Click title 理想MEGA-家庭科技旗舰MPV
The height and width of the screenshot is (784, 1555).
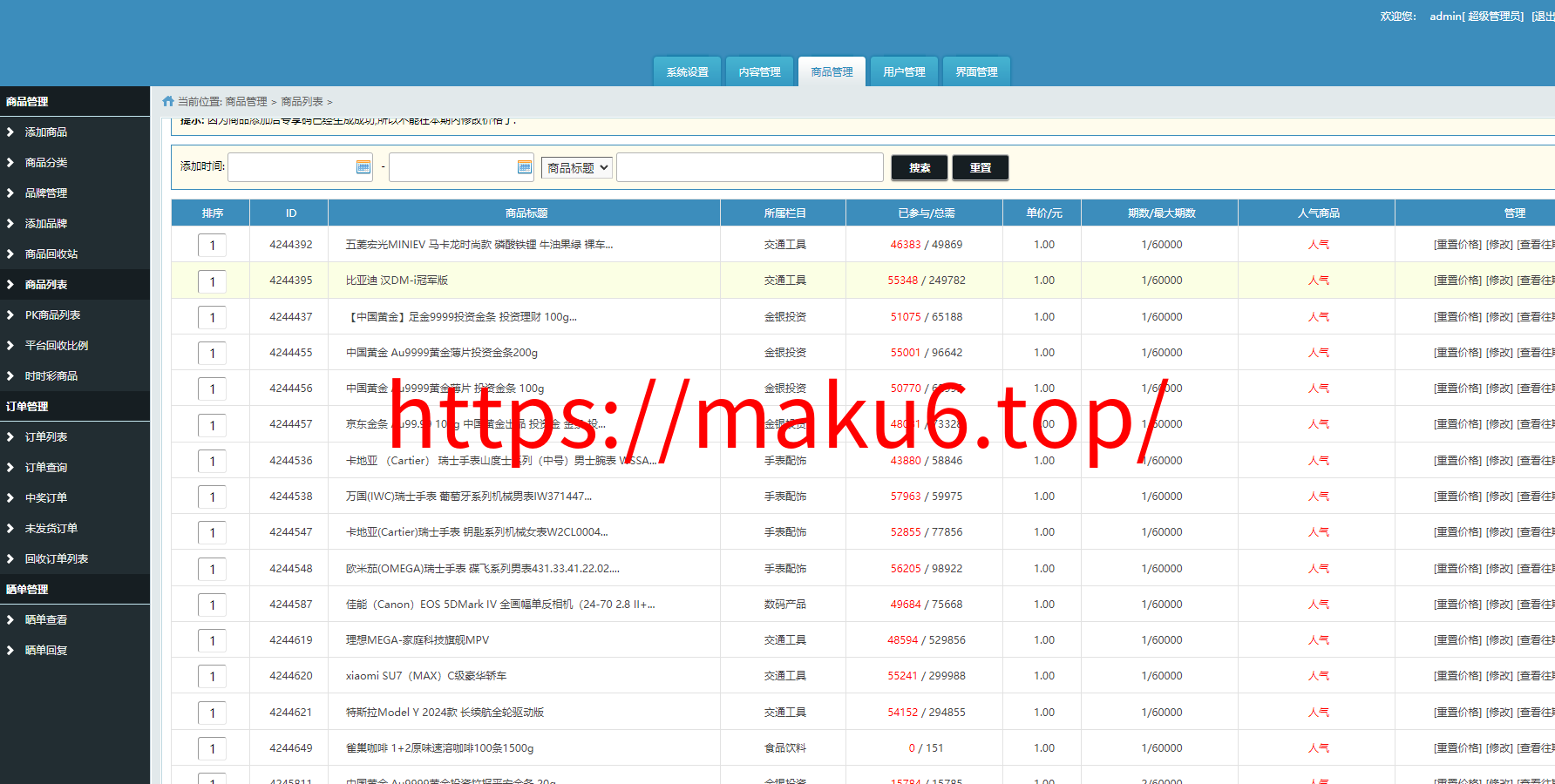tap(418, 640)
